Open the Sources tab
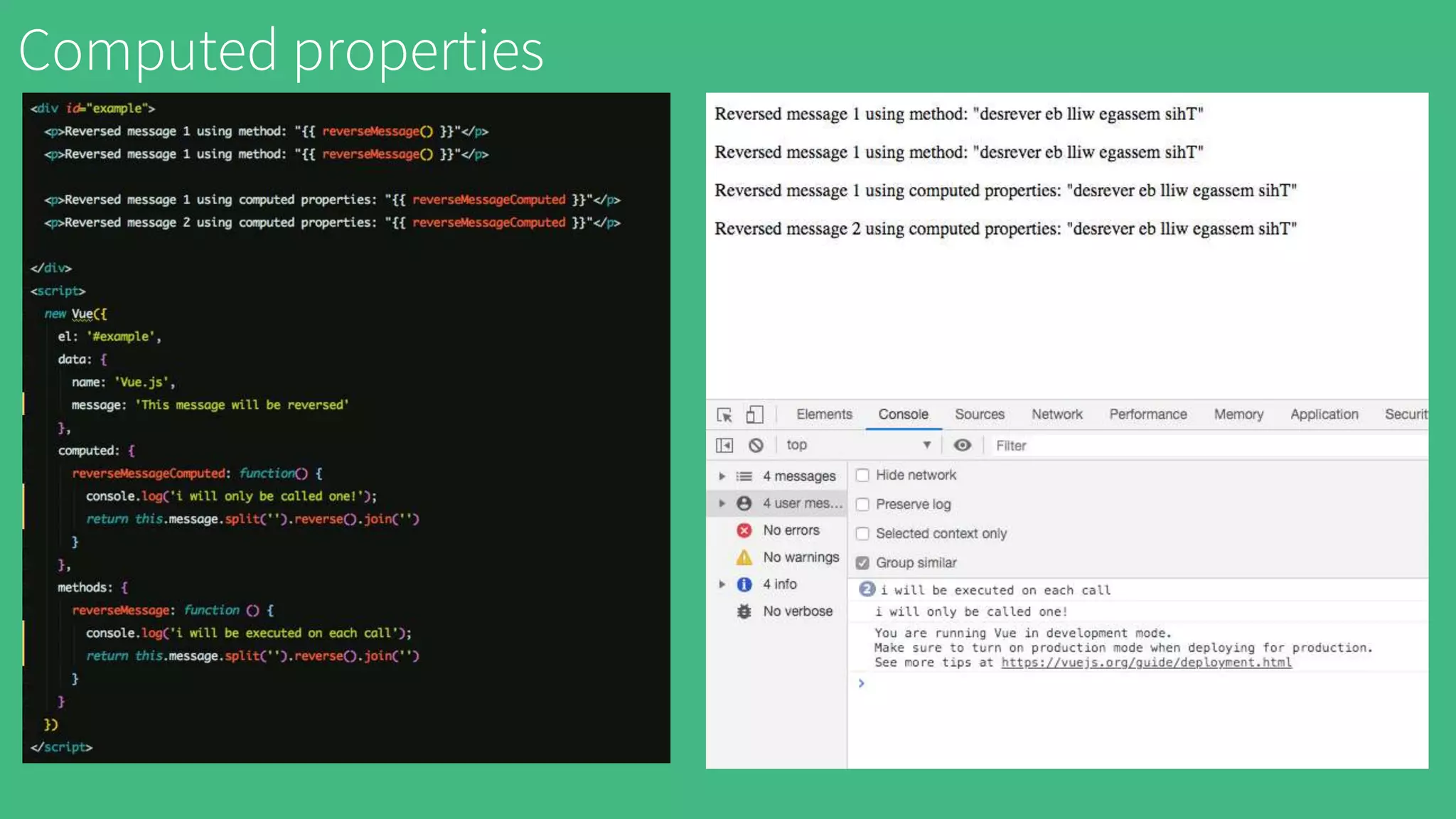 coord(980,414)
